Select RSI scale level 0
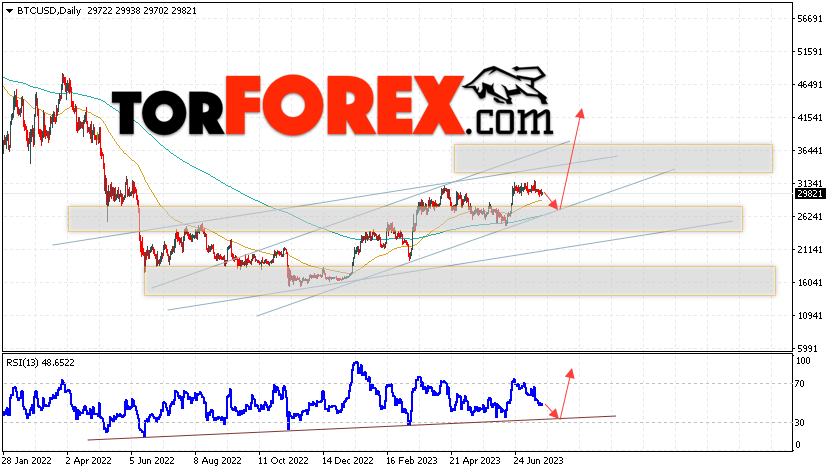The width and height of the screenshot is (833, 472). coord(798,445)
